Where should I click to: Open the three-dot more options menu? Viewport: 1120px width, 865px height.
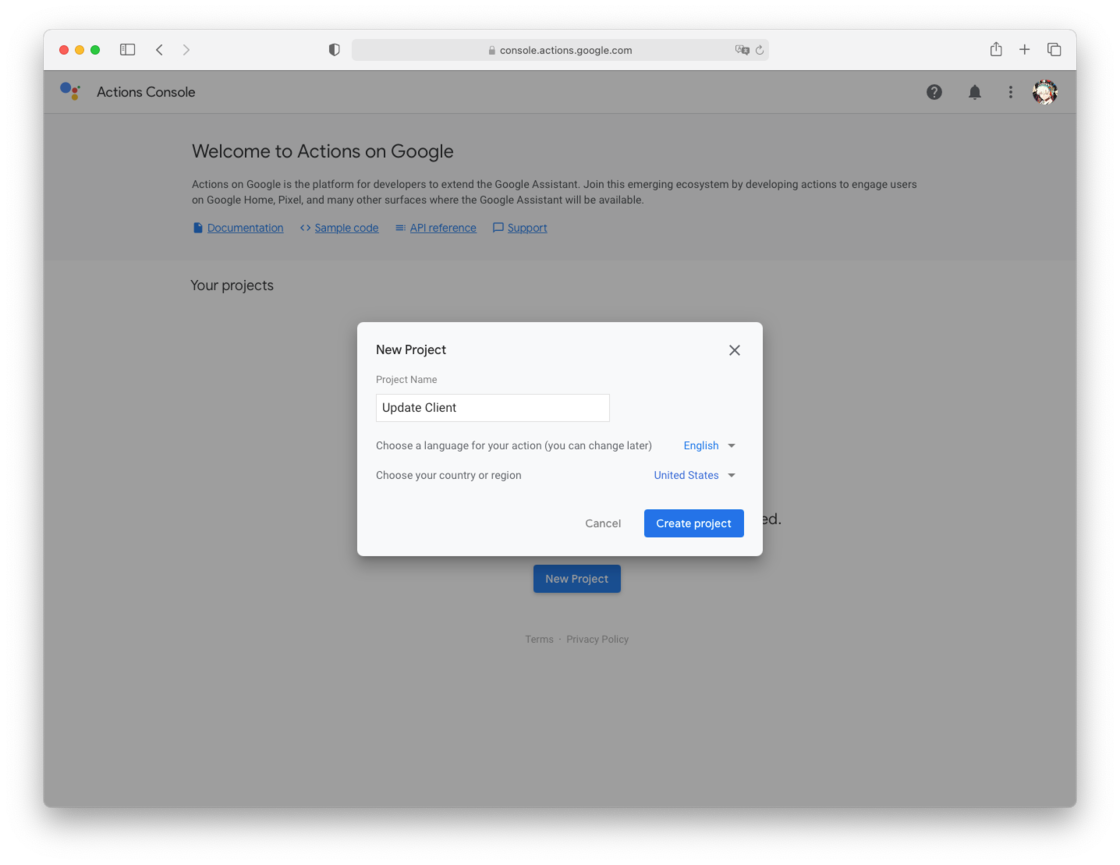1010,92
